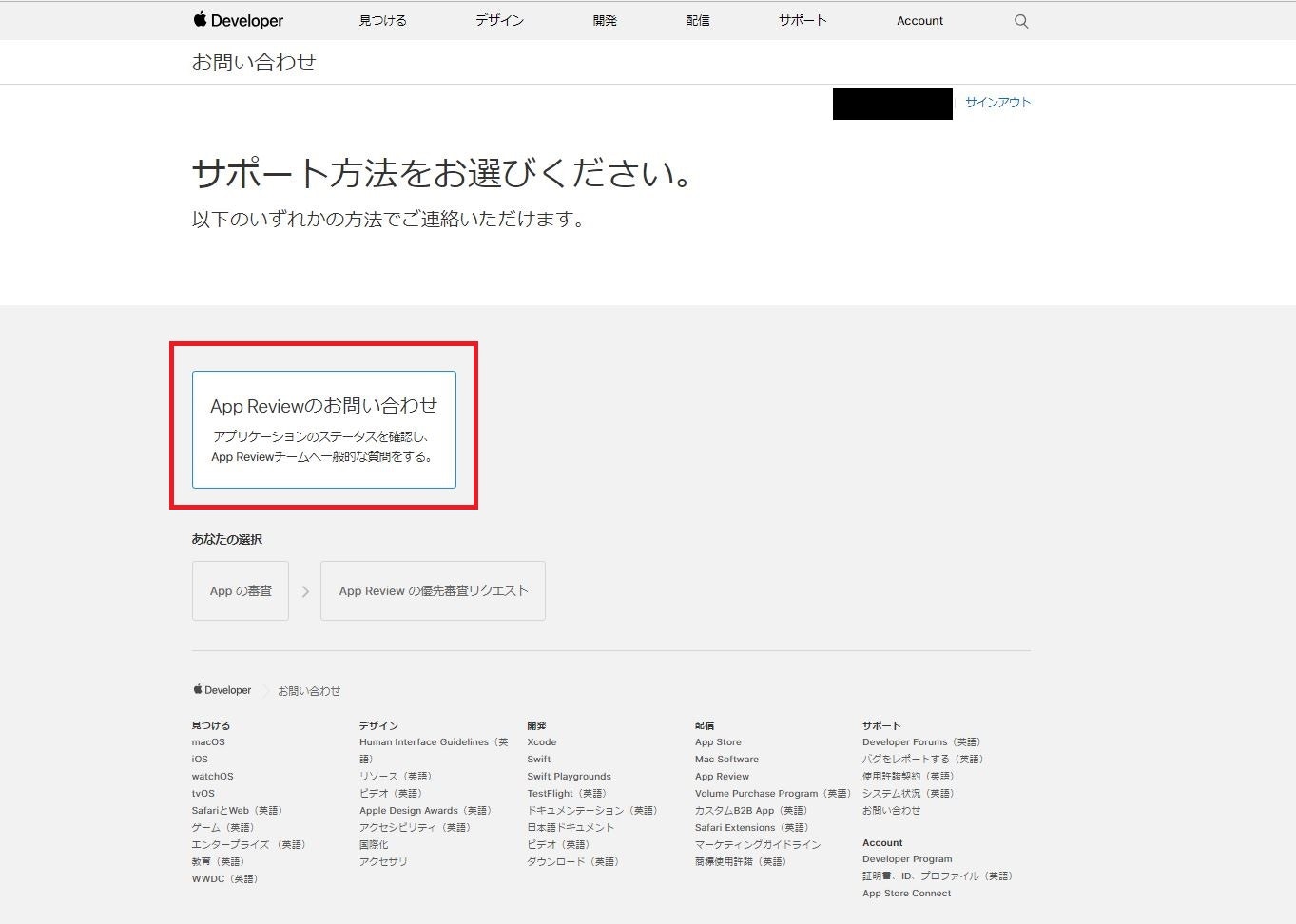Open the サポート menu in top navigation

tap(803, 20)
